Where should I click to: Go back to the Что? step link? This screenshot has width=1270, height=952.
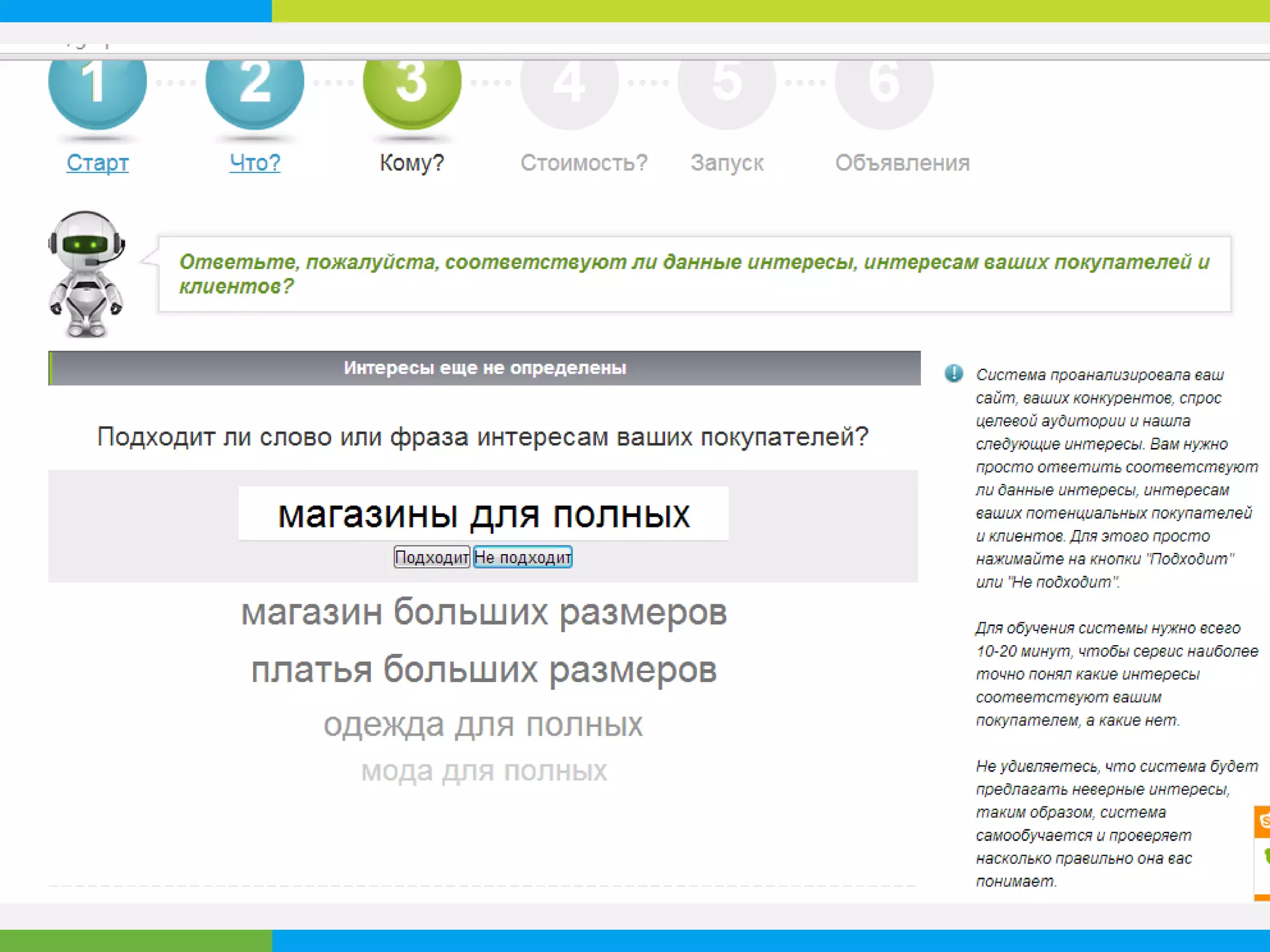pyautogui.click(x=255, y=163)
